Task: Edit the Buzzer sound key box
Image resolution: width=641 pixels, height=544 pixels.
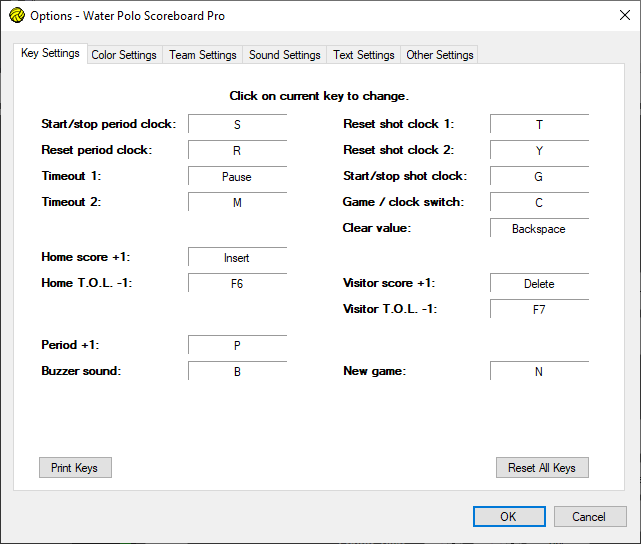Action: (x=237, y=372)
